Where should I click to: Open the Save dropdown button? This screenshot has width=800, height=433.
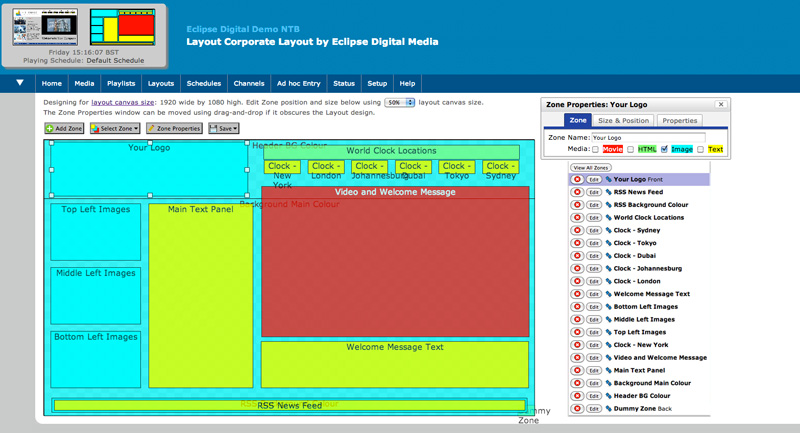click(224, 129)
